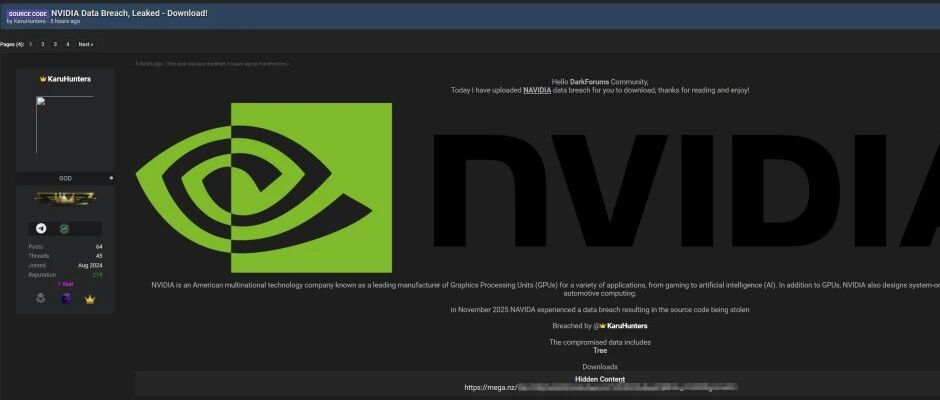Click the gold crown award badge
Screen dimensions: 940x400
tap(90, 299)
